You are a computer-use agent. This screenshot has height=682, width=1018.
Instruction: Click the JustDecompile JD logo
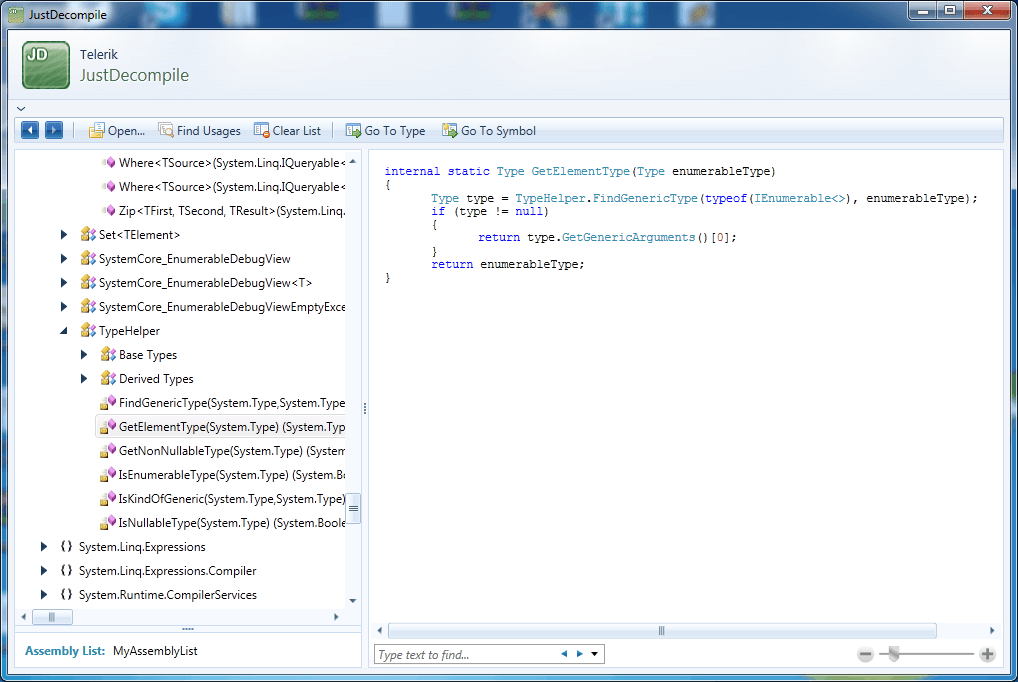[45, 65]
